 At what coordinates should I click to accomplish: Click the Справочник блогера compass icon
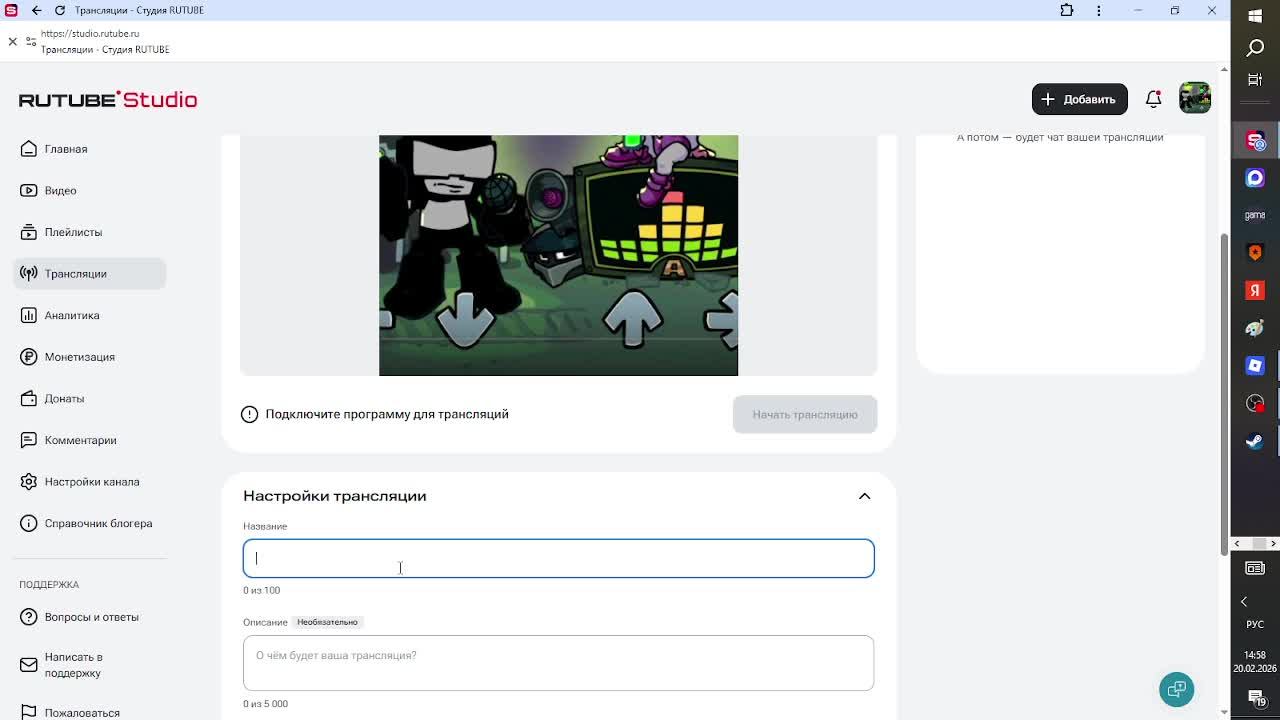pyautogui.click(x=28, y=523)
